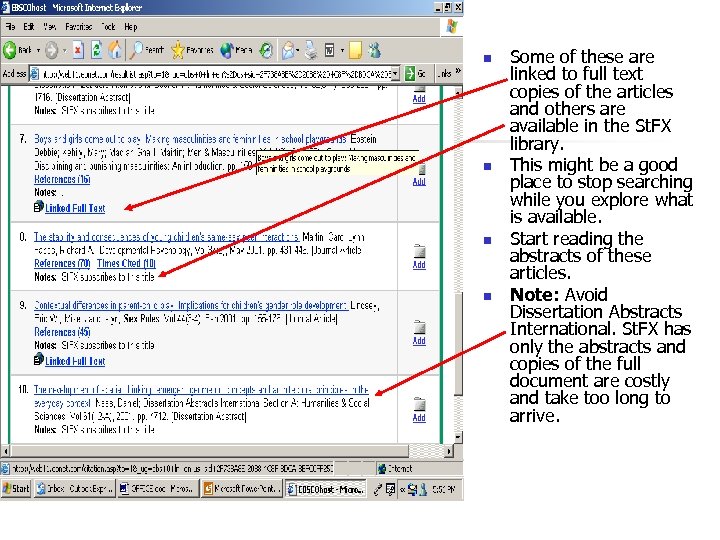The width and height of the screenshot is (720, 540).
Task: Click the horizontal scrollbar right arrow
Action: [449, 451]
